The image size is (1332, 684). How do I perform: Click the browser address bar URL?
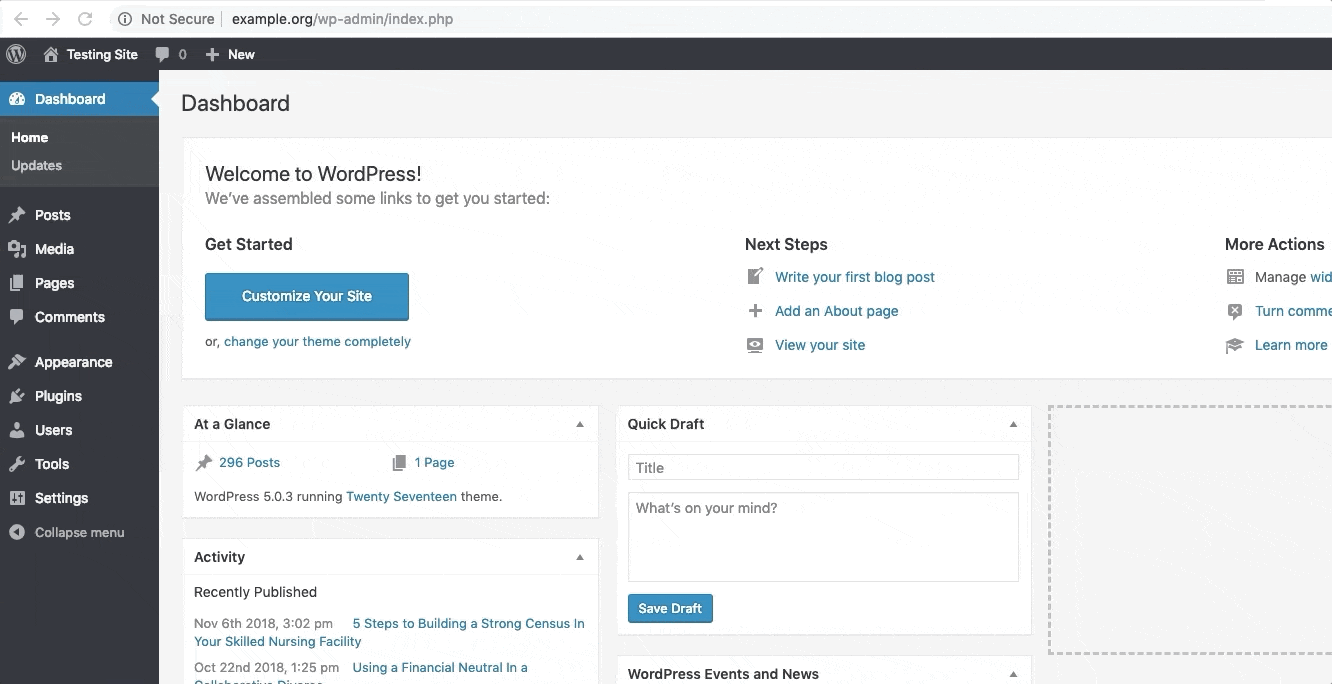pos(342,19)
